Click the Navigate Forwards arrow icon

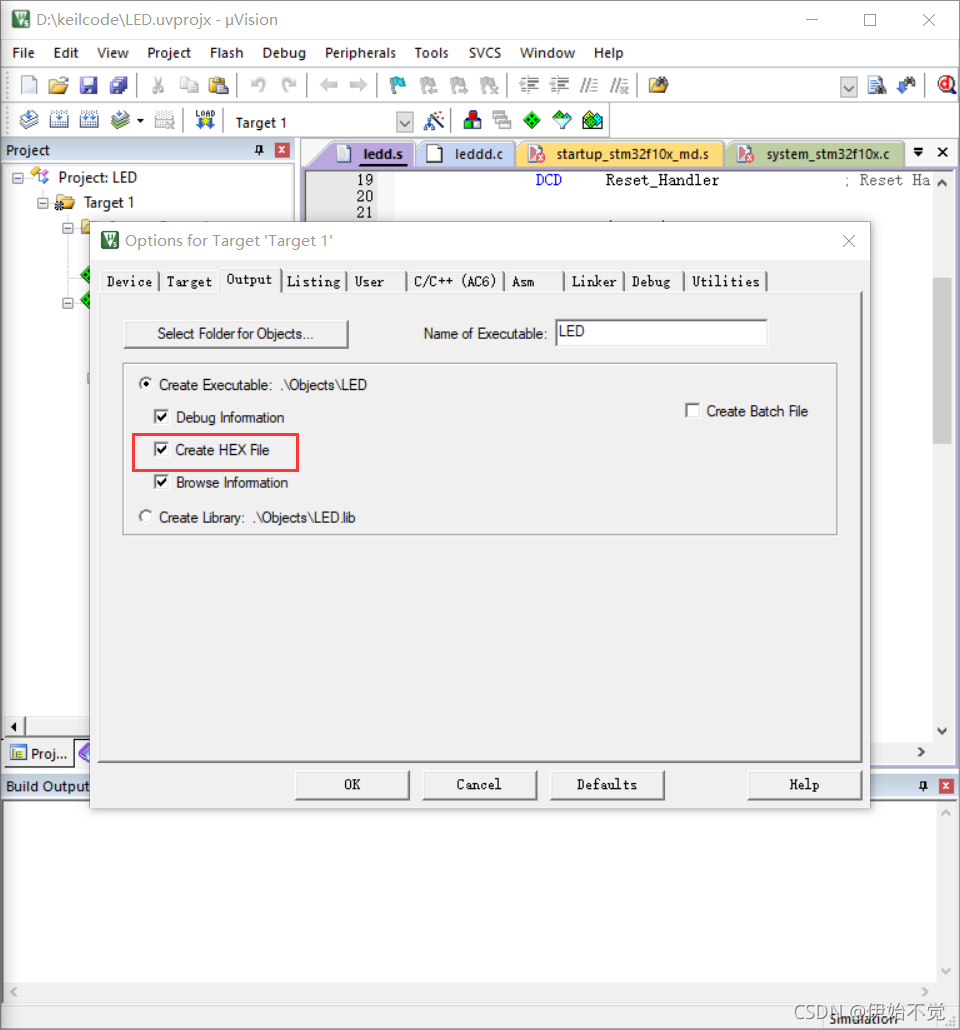click(358, 85)
